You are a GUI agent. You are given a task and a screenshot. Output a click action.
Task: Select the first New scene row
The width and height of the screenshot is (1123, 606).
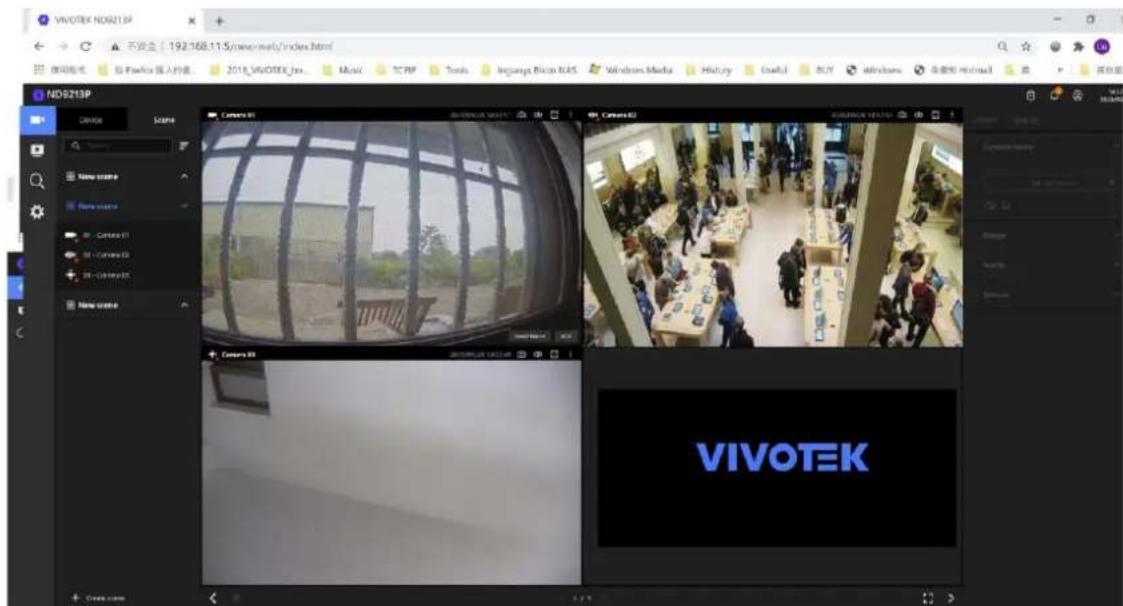coord(128,176)
